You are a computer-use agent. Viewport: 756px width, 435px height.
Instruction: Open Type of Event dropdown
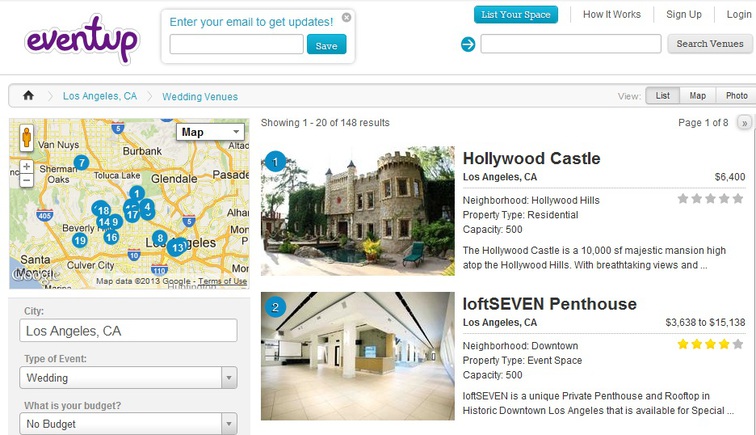[x=128, y=378]
